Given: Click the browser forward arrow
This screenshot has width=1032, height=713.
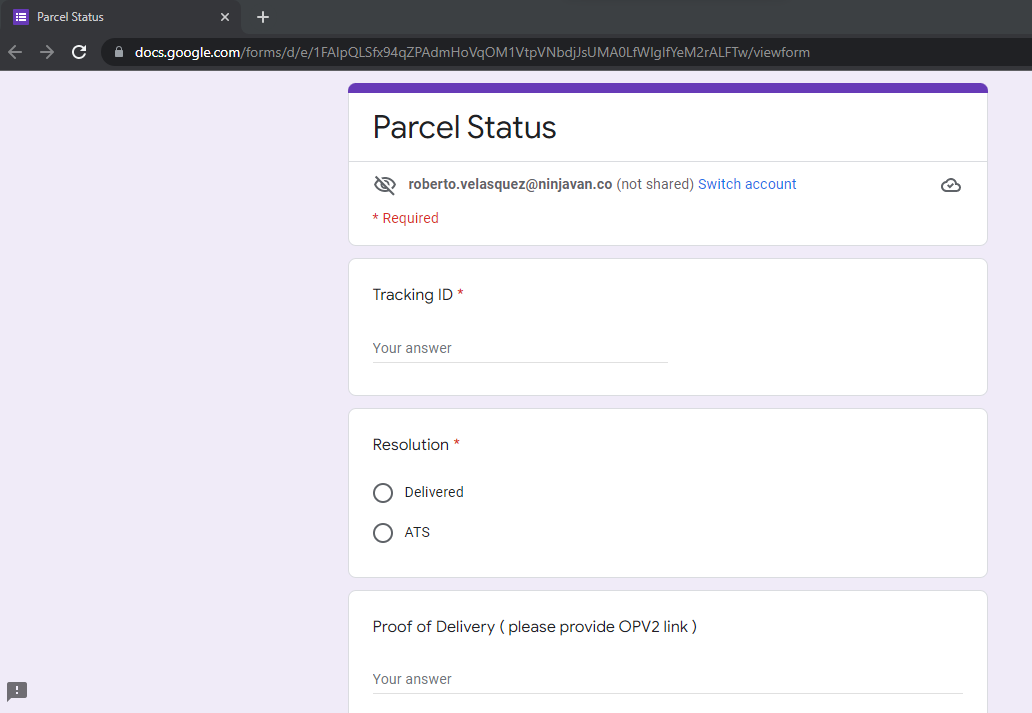Looking at the screenshot, I should click(47, 52).
